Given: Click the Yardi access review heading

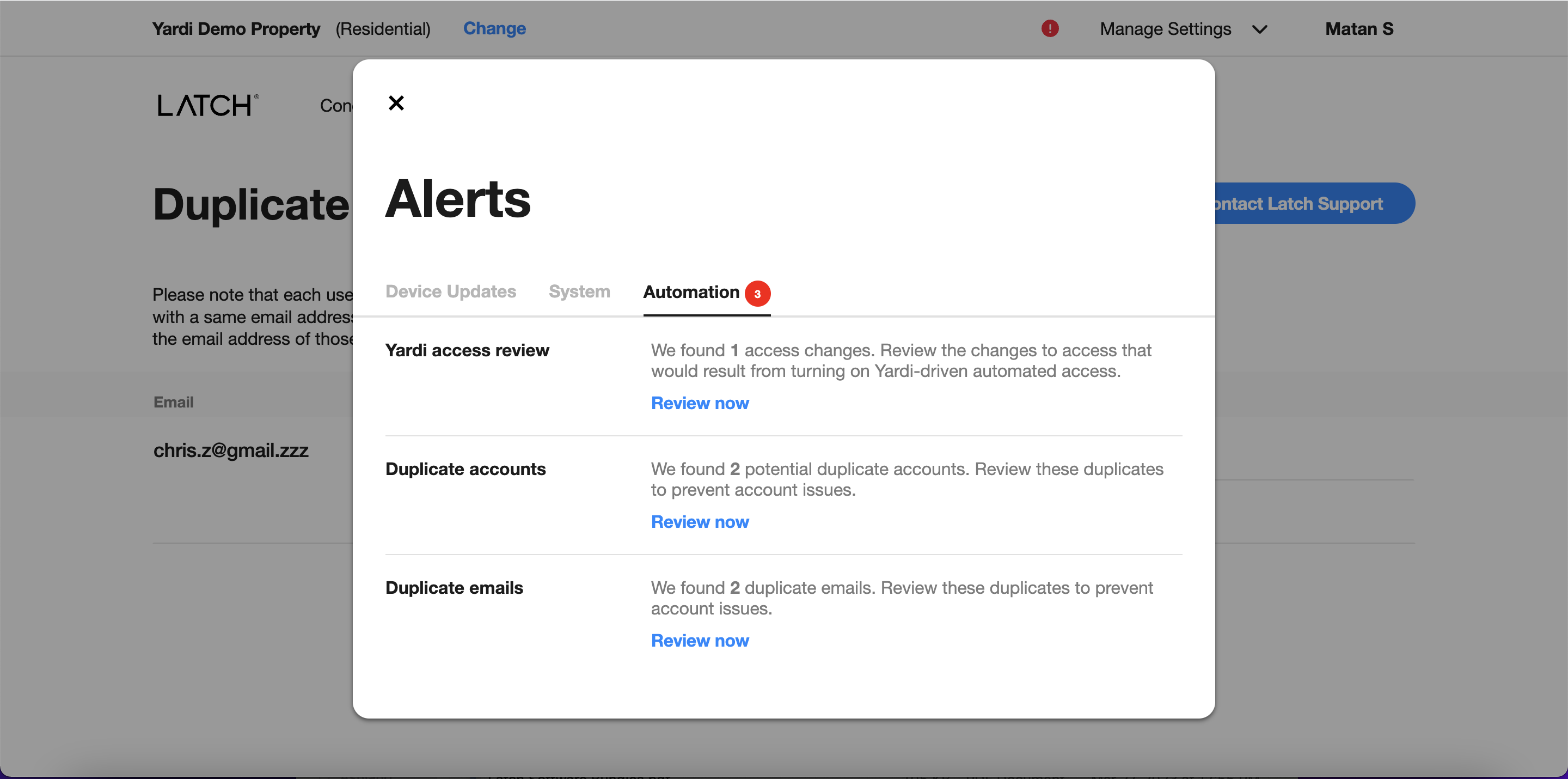Looking at the screenshot, I should pyautogui.click(x=467, y=350).
